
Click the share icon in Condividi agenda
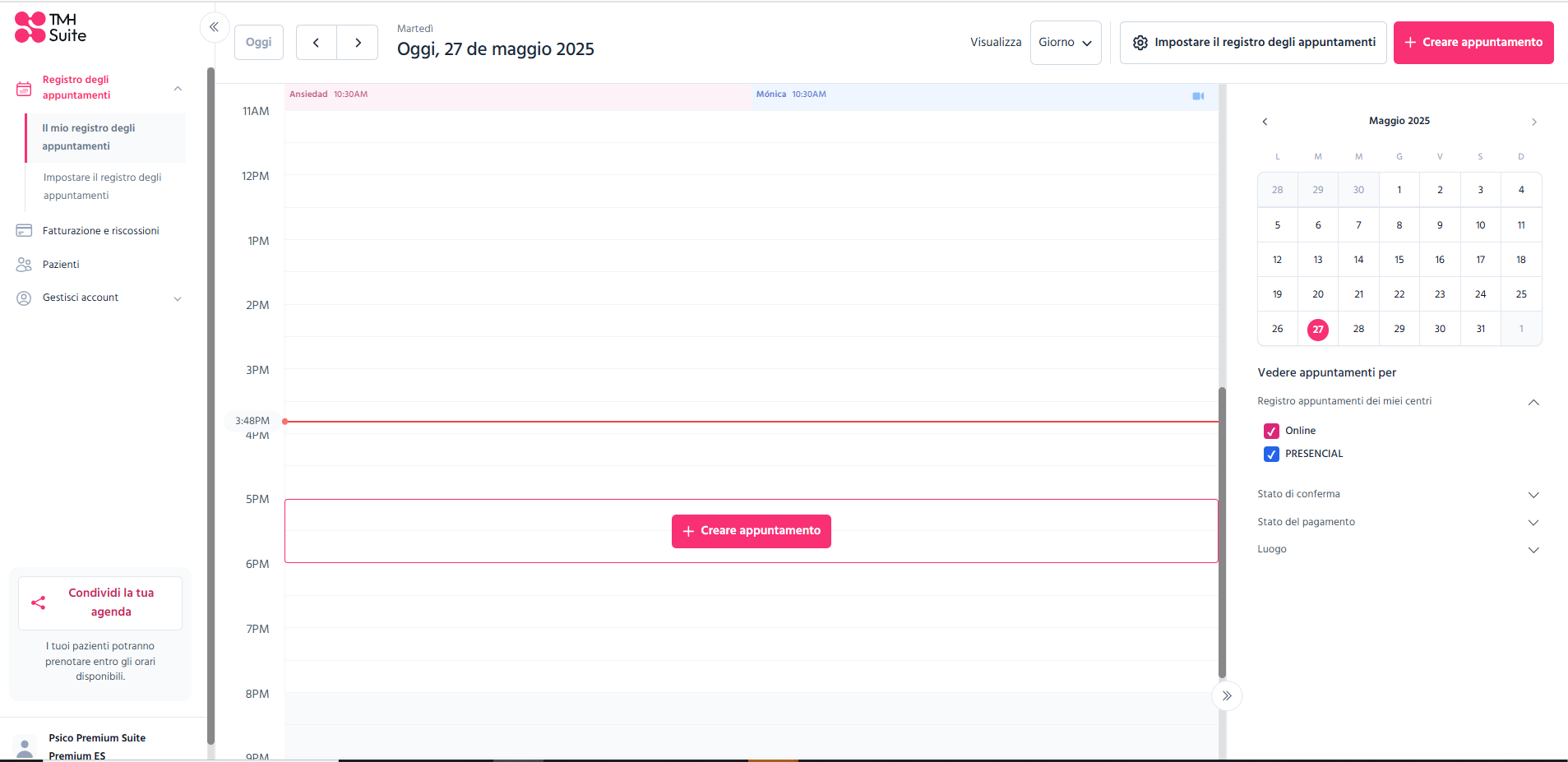pos(38,603)
